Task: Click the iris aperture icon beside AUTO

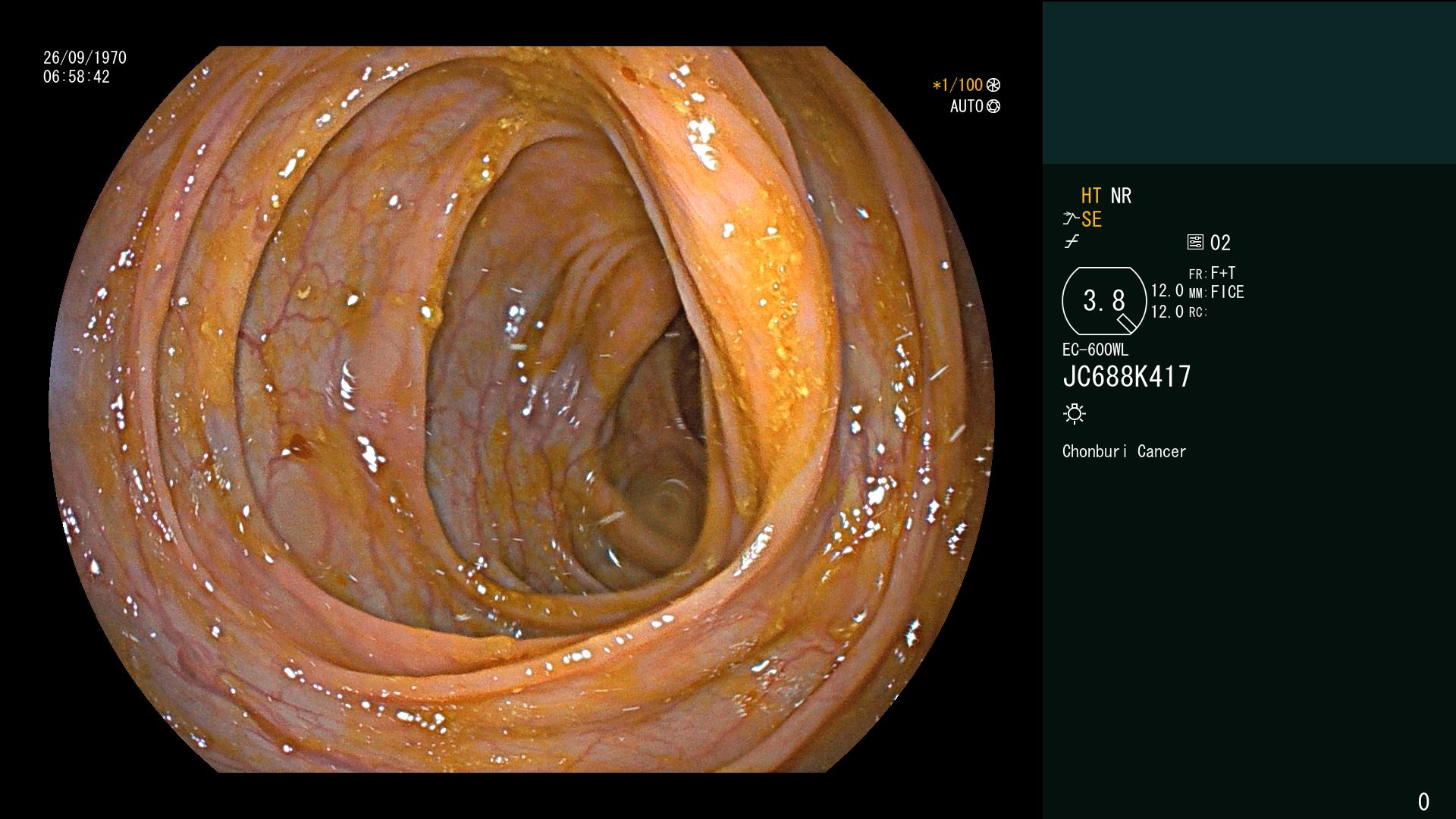Action: pos(993,107)
